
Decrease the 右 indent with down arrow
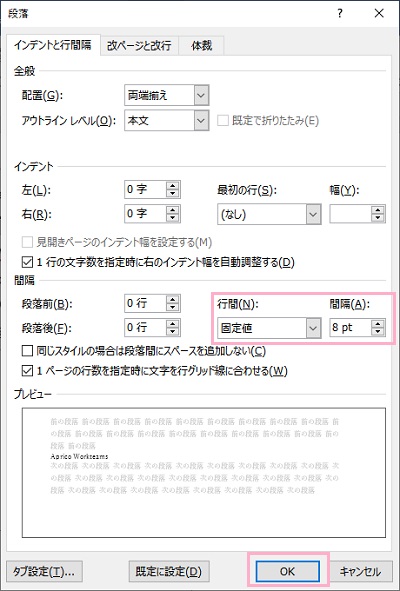[173, 218]
